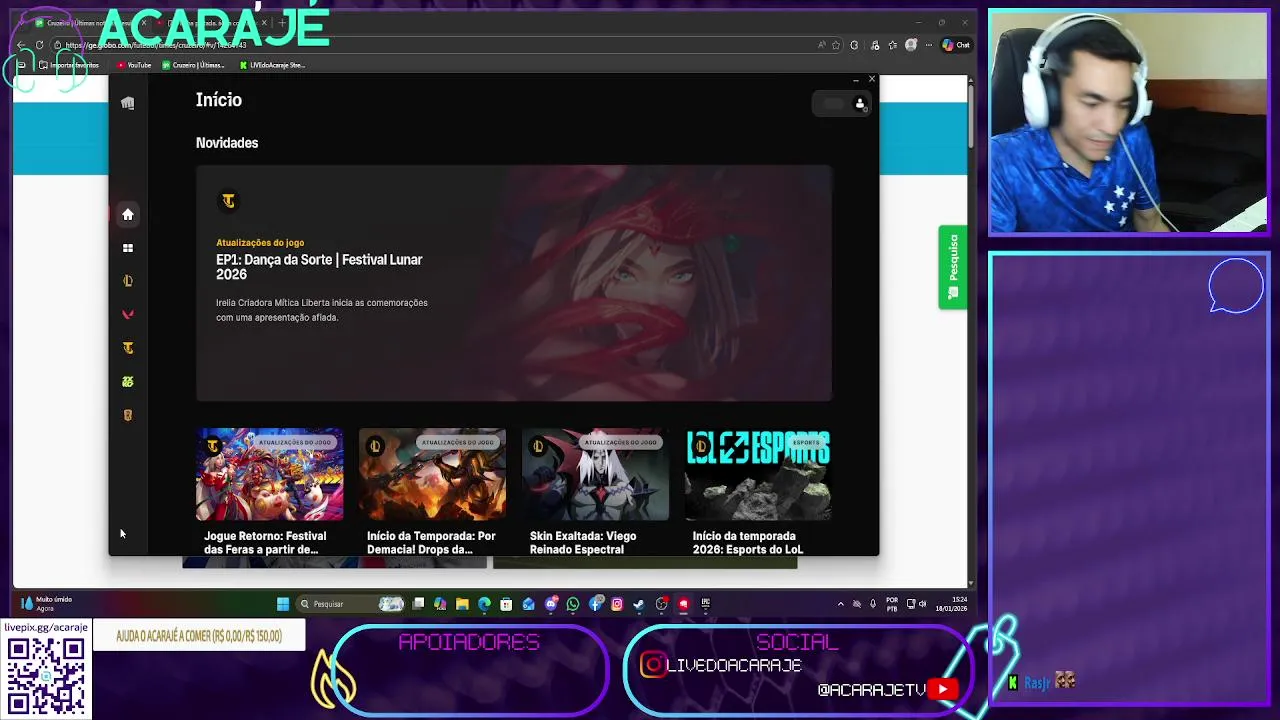Screen dimensions: 1280x720
Task: Add page to favorites star icon
Action: [836, 45]
